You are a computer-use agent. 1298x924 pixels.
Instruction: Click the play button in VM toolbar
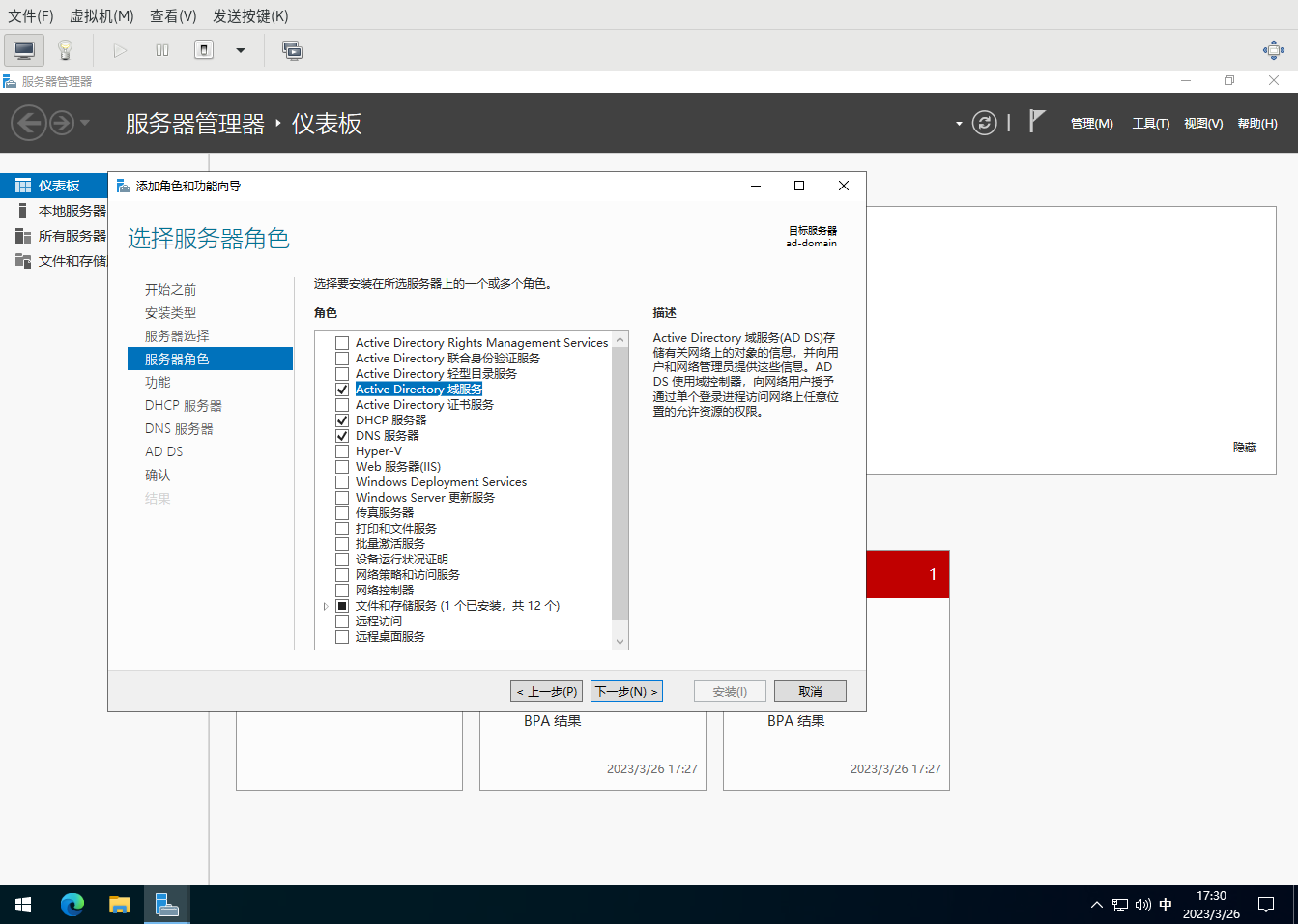coord(120,50)
